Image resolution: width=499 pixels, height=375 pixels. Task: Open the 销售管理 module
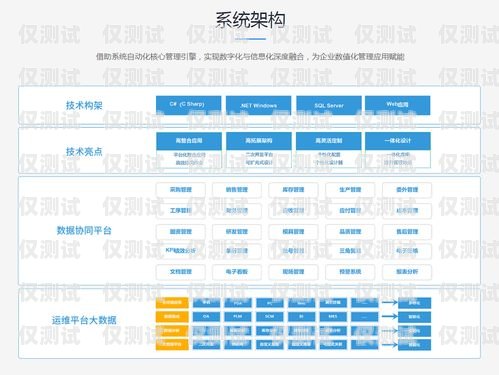click(237, 190)
